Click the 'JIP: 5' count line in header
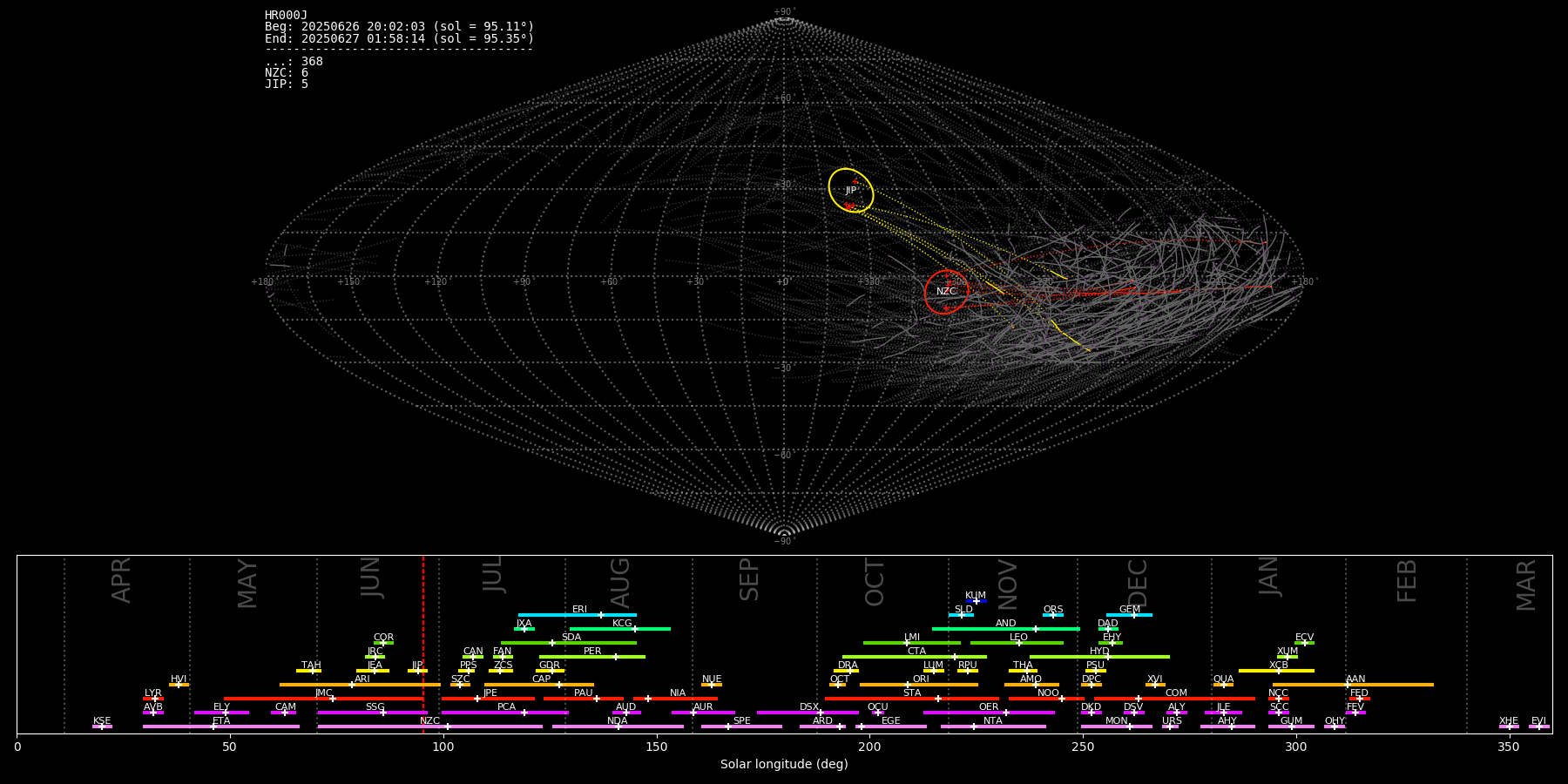The image size is (1568, 784). pos(287,84)
